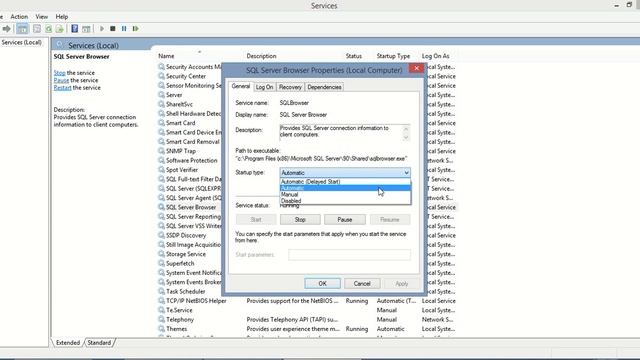The image size is (640, 360).
Task: Click the Stop Service square icon
Action: pyautogui.click(x=113, y=29)
